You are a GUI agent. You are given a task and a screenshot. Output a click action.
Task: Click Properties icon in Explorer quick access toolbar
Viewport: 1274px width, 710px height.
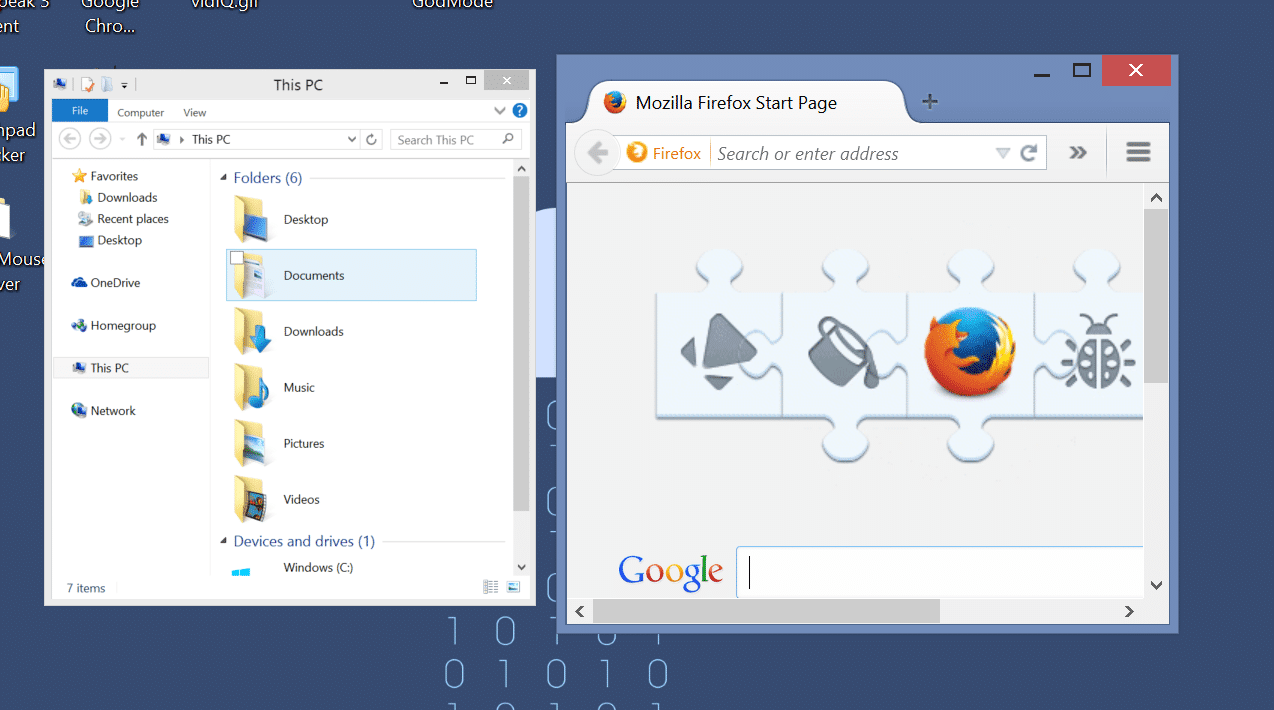point(88,85)
